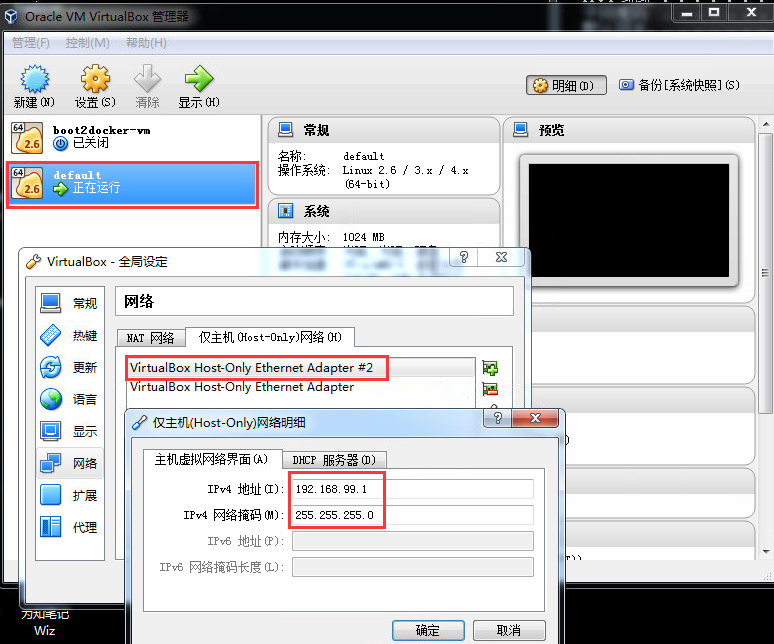
Task: Click the General (常规) section header icon
Action: click(x=285, y=130)
